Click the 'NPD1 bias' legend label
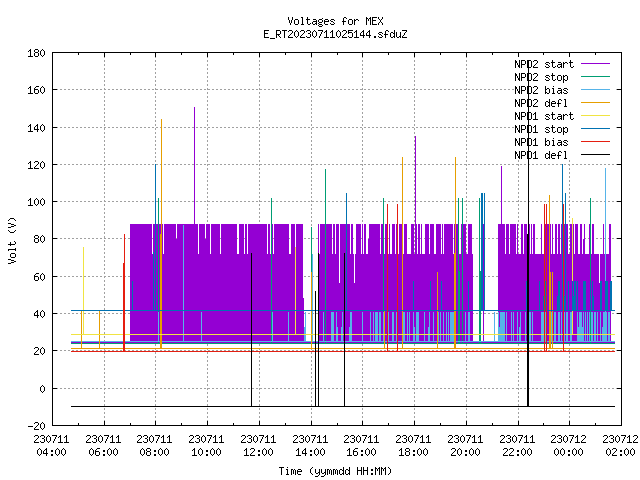 pos(541,142)
